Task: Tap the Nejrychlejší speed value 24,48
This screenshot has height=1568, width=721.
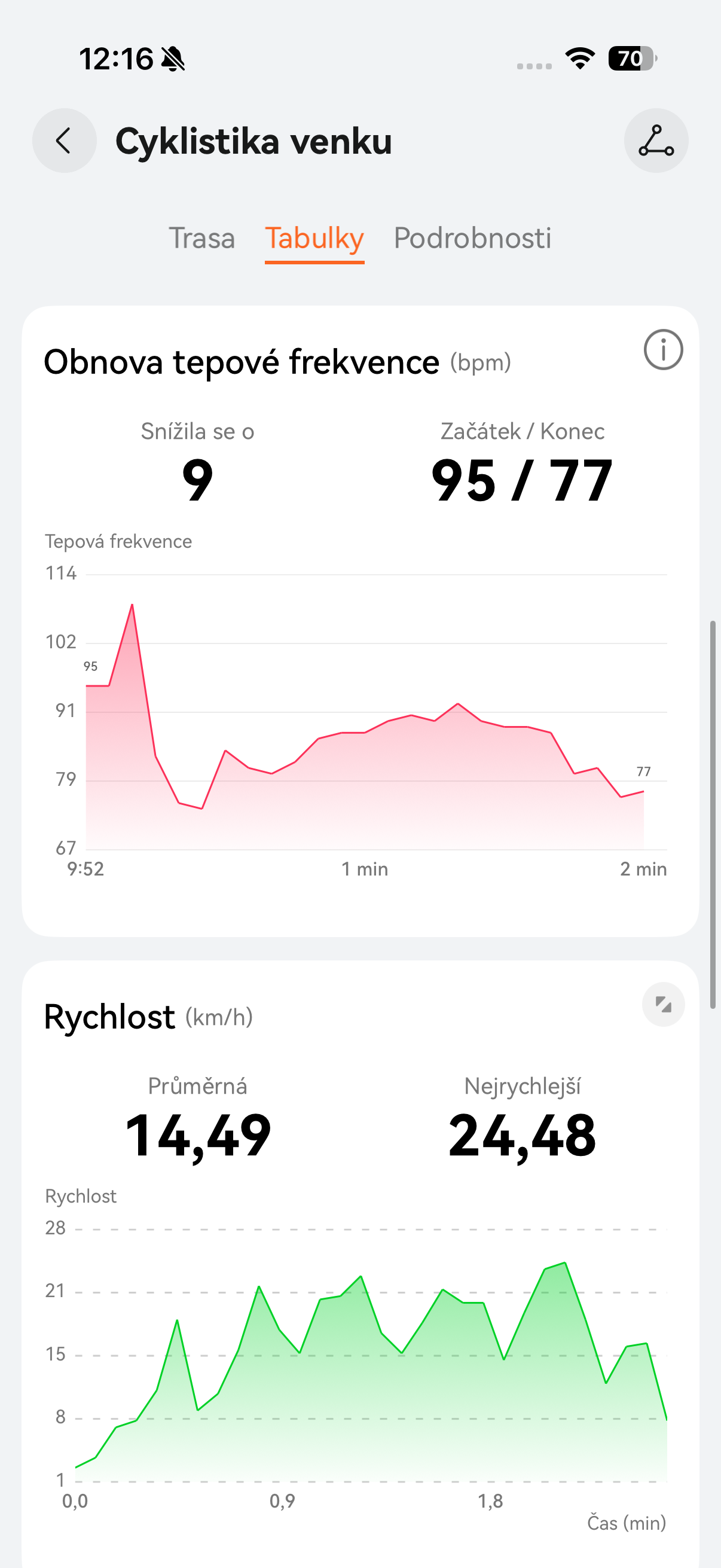Action: (x=522, y=1136)
